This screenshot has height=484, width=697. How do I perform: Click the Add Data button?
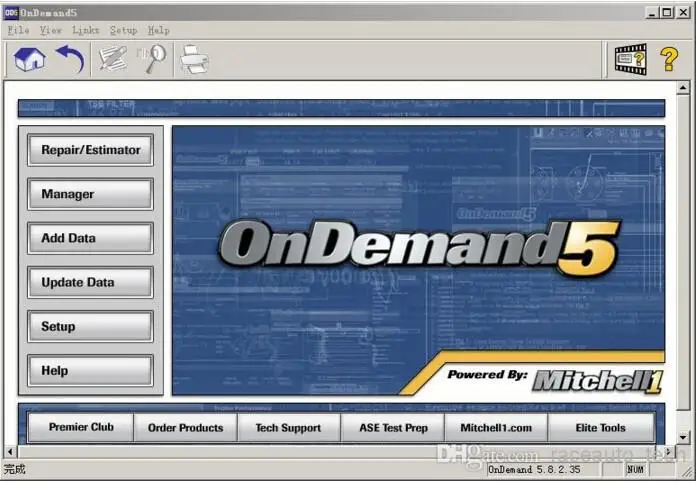[x=90, y=238]
